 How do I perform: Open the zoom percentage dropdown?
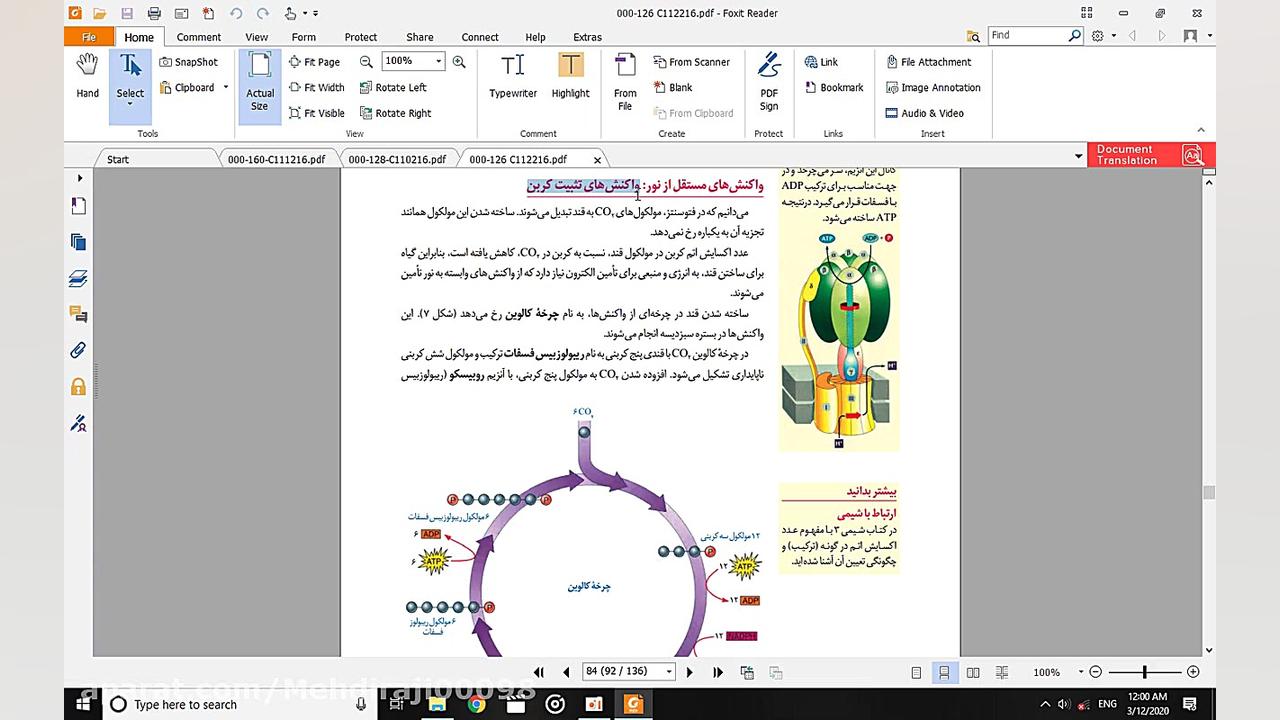(x=438, y=60)
